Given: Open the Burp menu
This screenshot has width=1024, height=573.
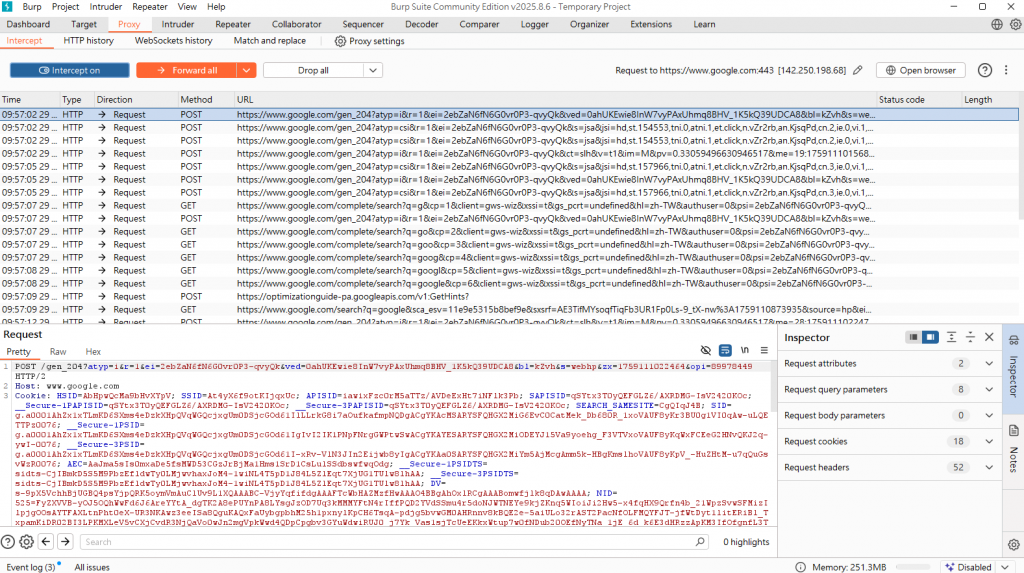Looking at the screenshot, I should click(x=31, y=7).
